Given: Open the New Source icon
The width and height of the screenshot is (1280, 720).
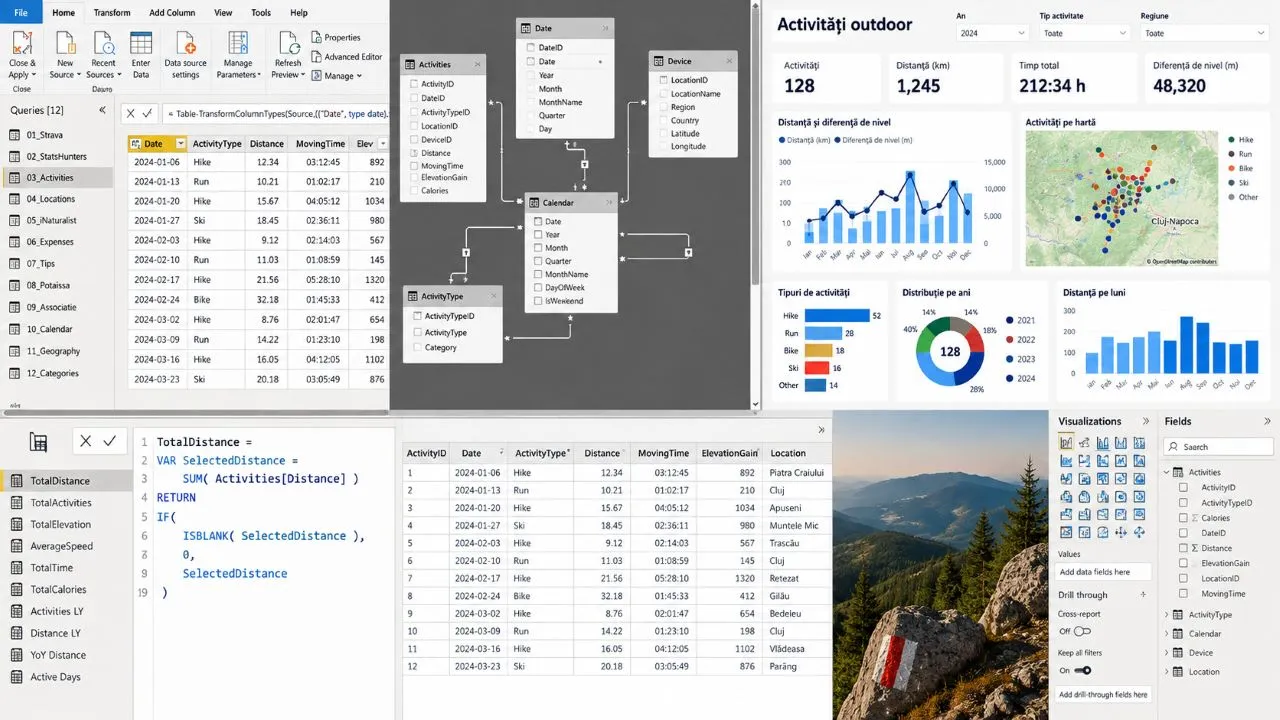Looking at the screenshot, I should 65,43.
